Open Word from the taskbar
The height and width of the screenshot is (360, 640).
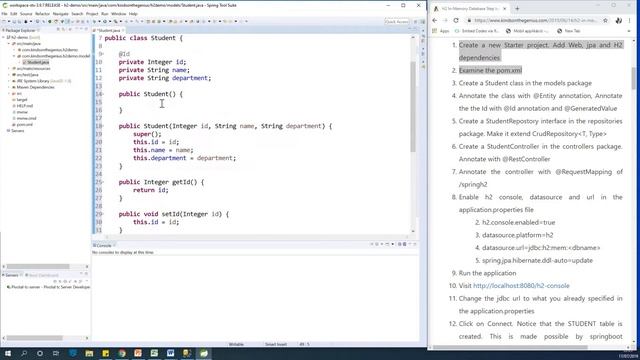coord(170,353)
